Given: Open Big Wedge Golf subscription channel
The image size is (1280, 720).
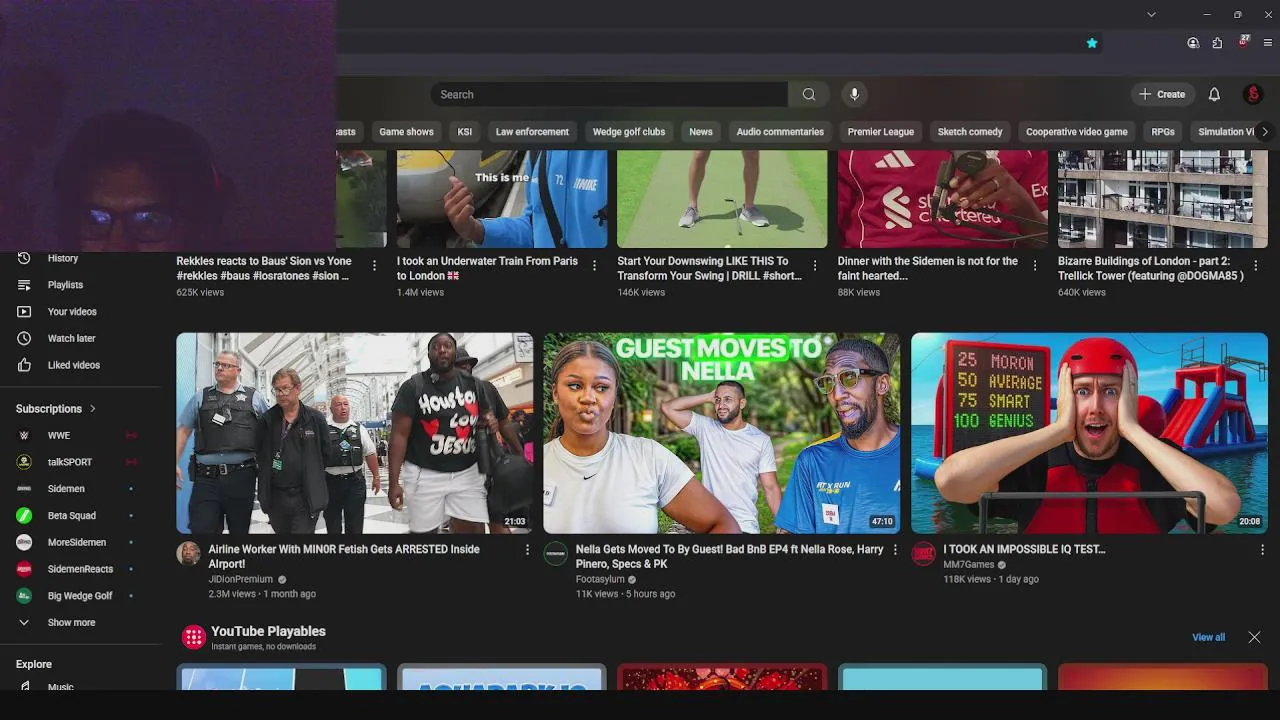Looking at the screenshot, I should pos(80,596).
